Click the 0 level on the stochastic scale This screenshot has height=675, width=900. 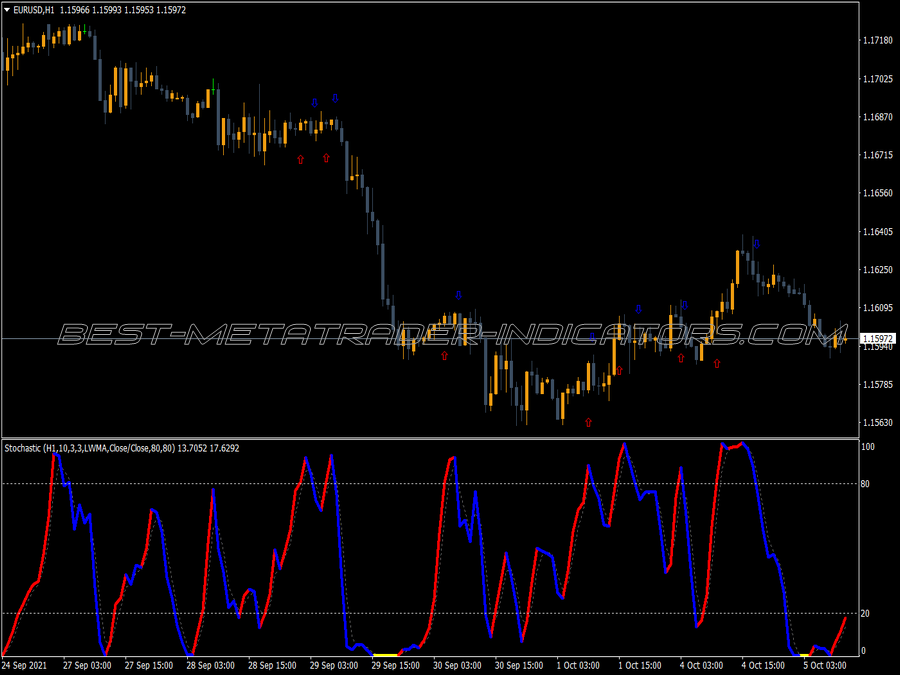point(864,651)
